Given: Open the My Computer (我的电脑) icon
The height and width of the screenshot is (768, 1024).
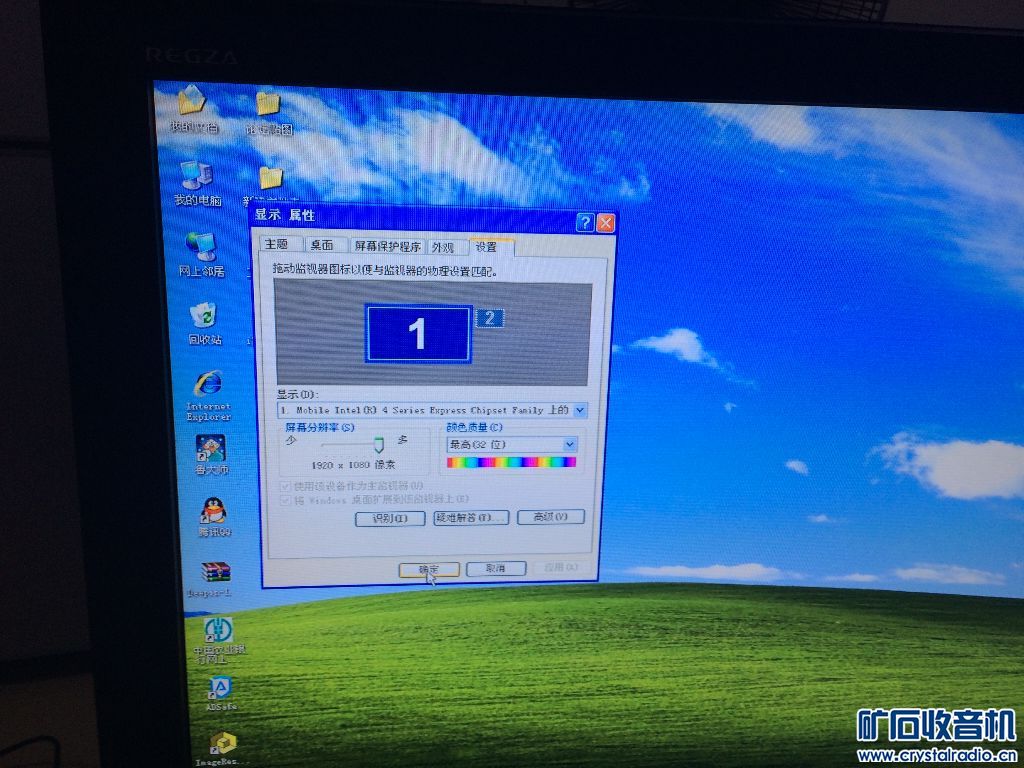Looking at the screenshot, I should click(197, 184).
